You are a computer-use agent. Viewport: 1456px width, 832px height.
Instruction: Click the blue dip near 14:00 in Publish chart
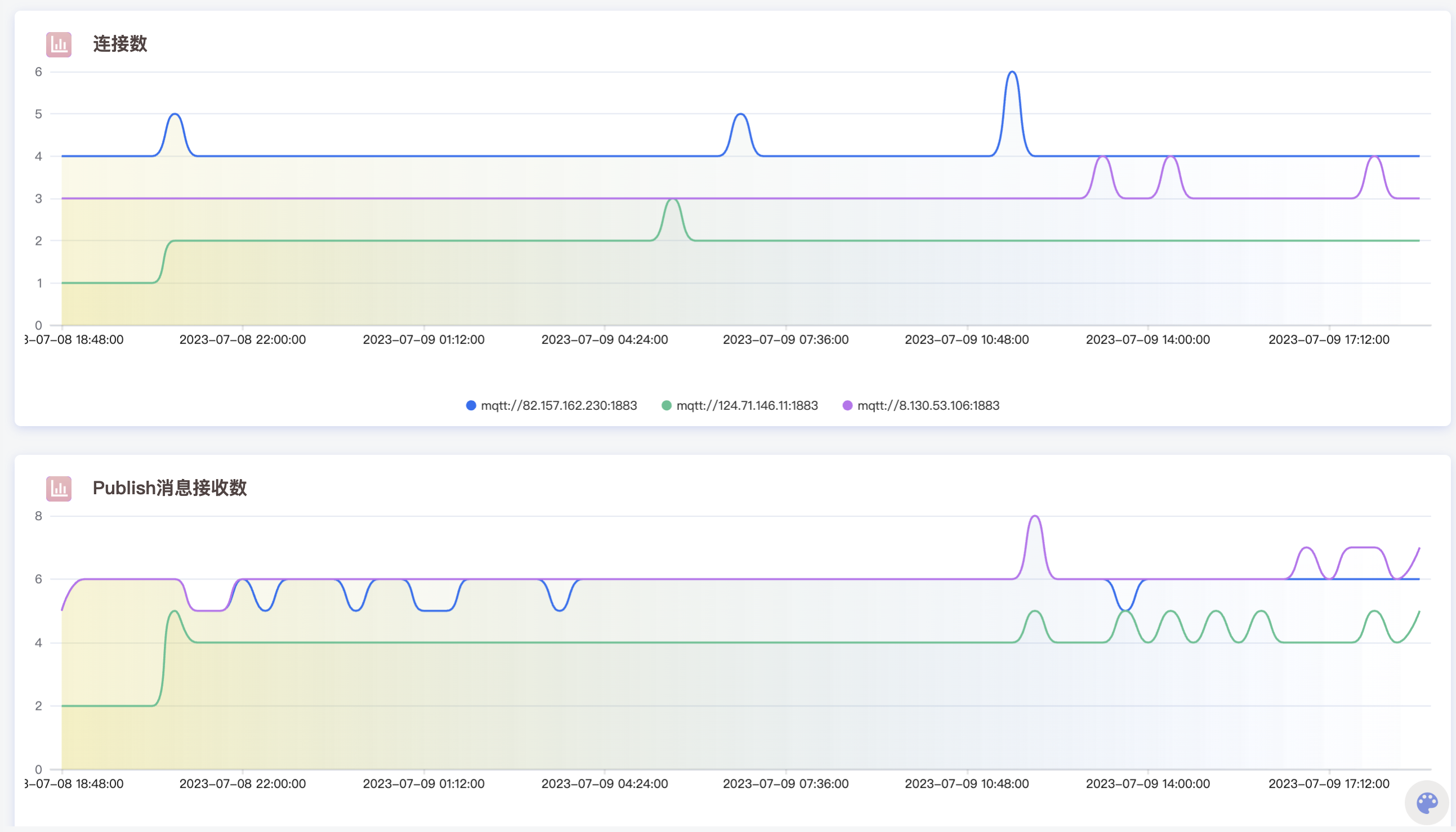click(1124, 610)
